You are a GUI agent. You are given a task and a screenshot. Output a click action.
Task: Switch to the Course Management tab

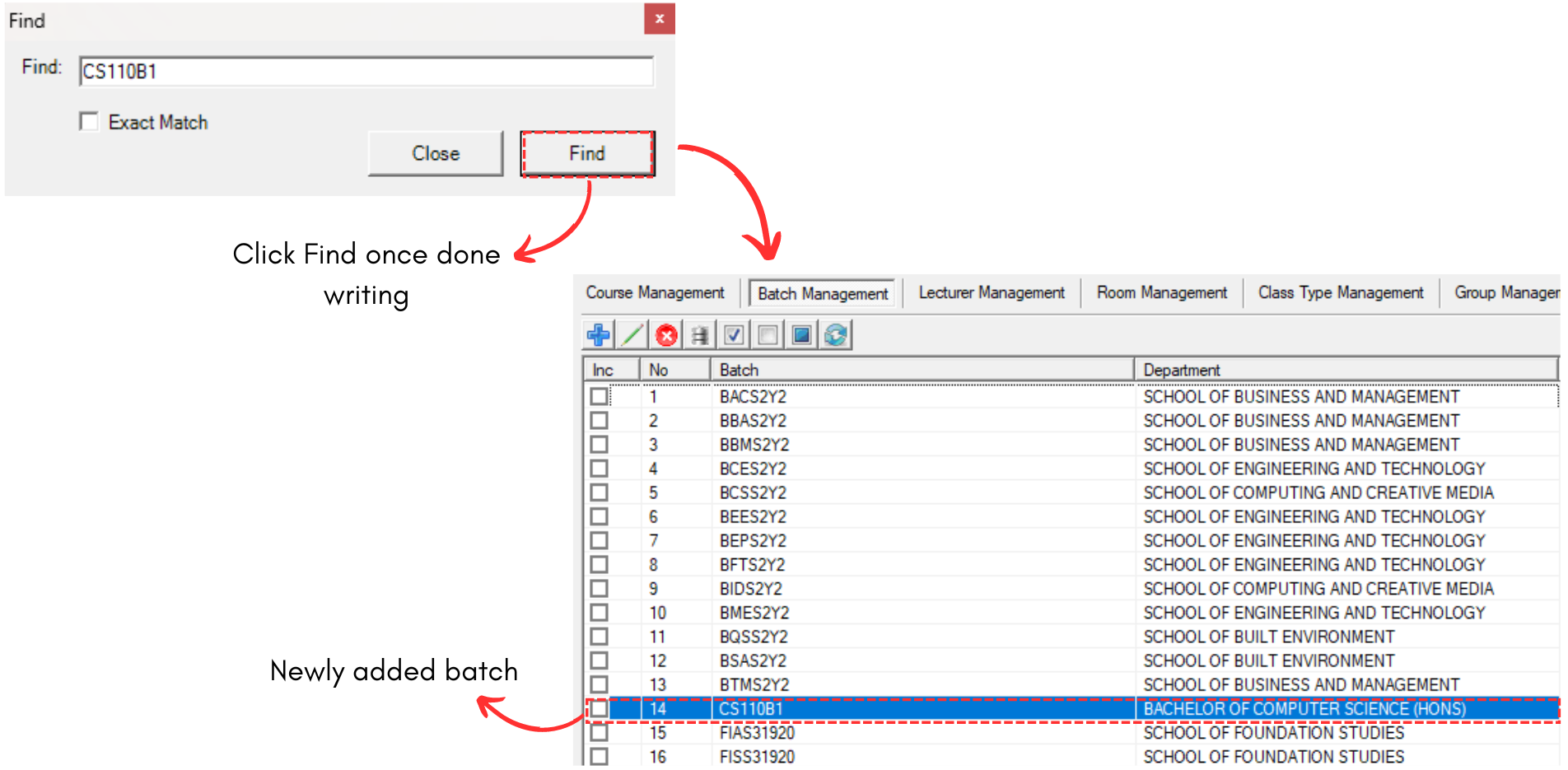655,293
